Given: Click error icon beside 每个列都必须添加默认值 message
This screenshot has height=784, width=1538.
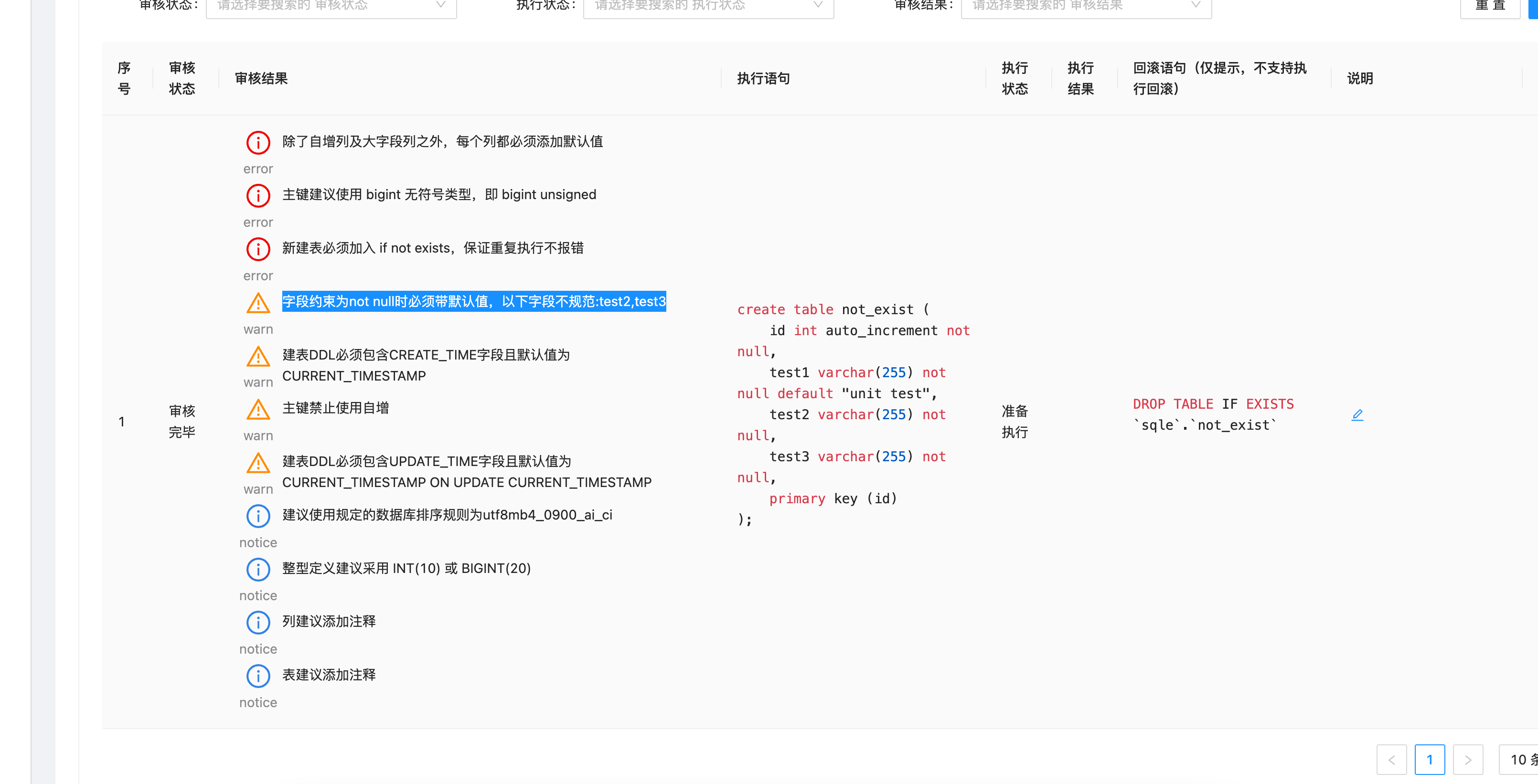Looking at the screenshot, I should (x=258, y=143).
